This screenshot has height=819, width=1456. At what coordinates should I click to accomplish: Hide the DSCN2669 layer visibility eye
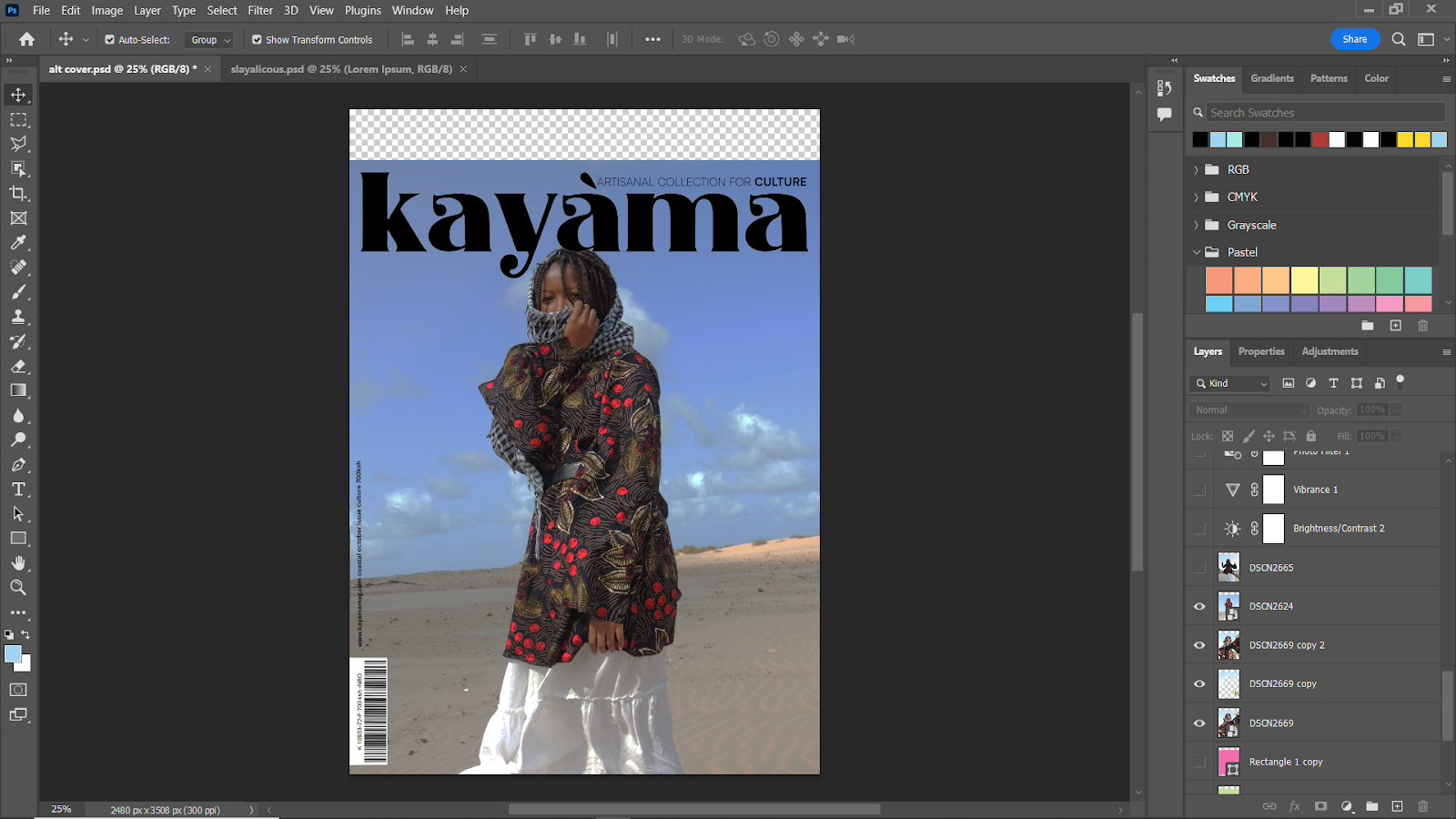pyautogui.click(x=1199, y=723)
